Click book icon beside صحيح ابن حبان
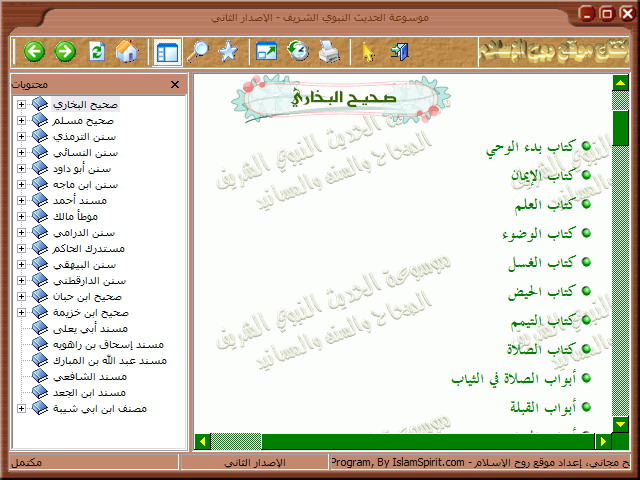 click(x=40, y=296)
